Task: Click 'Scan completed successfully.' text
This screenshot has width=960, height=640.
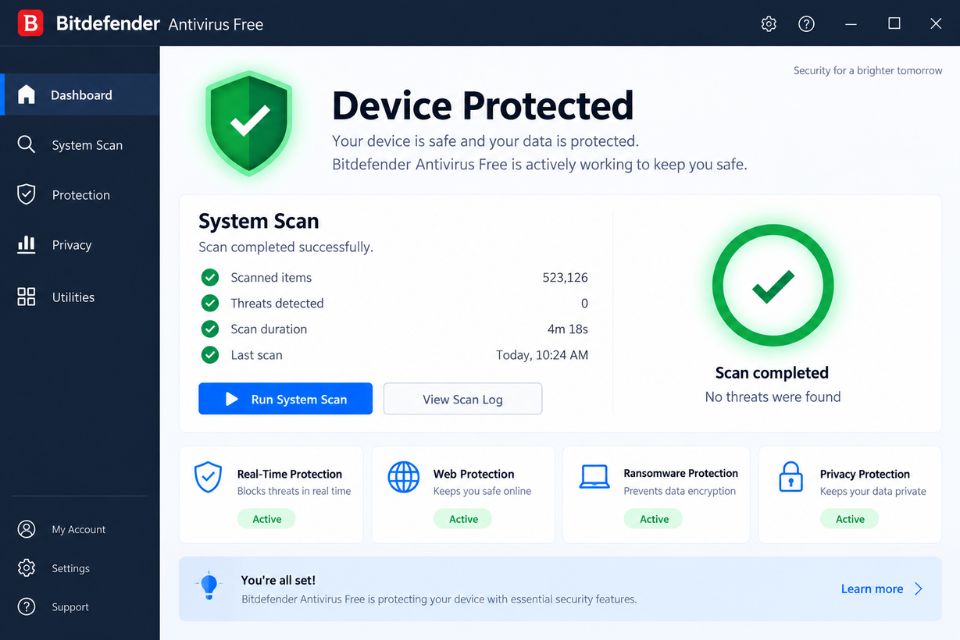Action: click(285, 247)
